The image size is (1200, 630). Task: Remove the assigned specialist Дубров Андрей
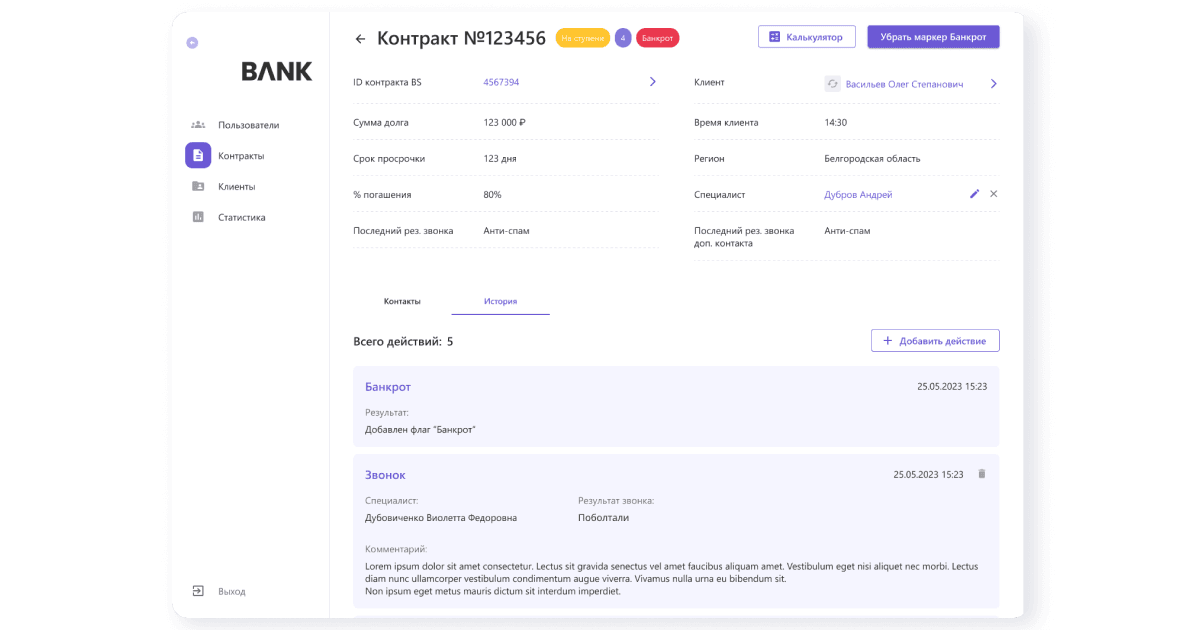coord(993,193)
